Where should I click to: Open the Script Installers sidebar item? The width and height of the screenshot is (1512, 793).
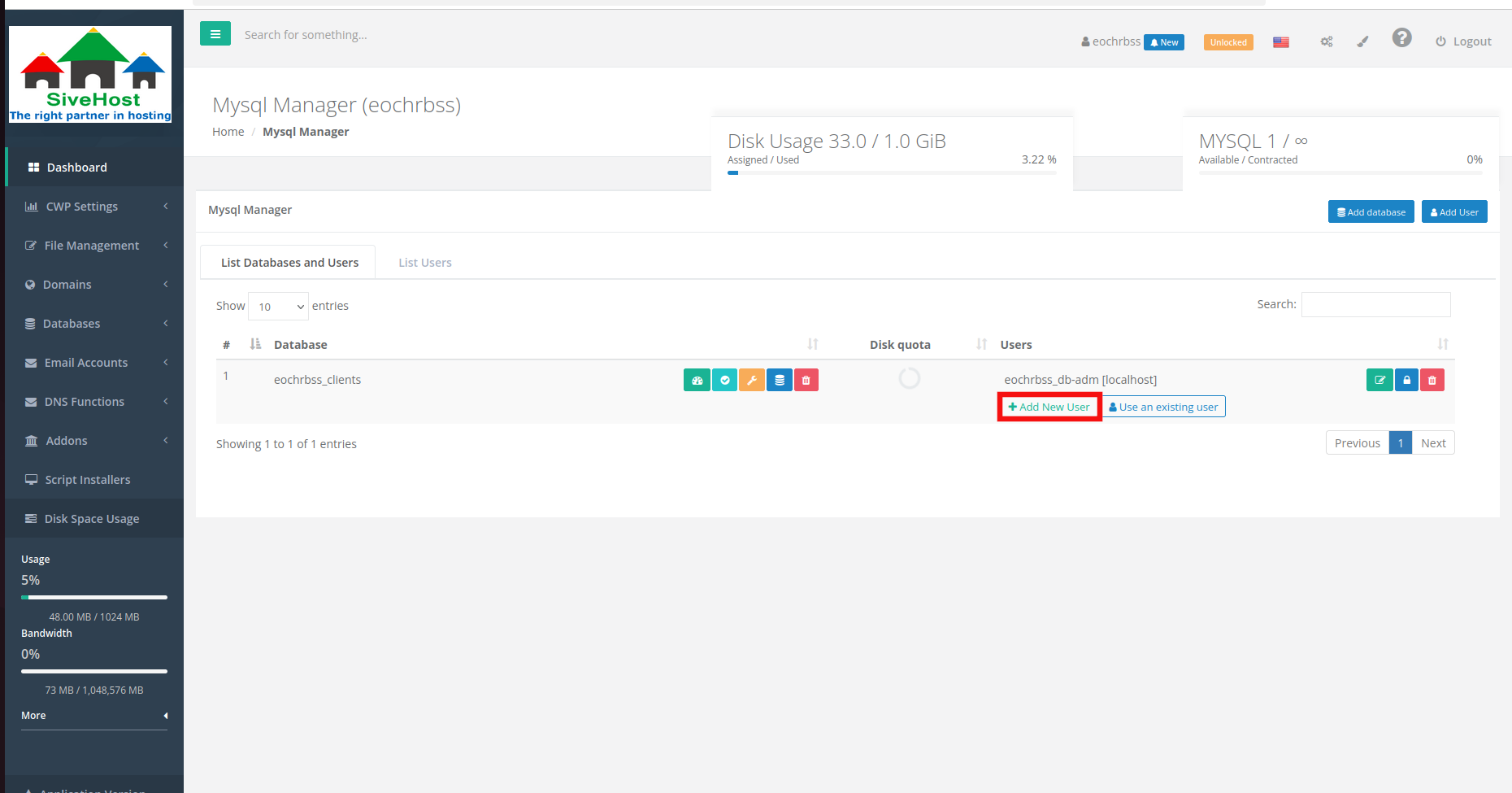(x=94, y=479)
